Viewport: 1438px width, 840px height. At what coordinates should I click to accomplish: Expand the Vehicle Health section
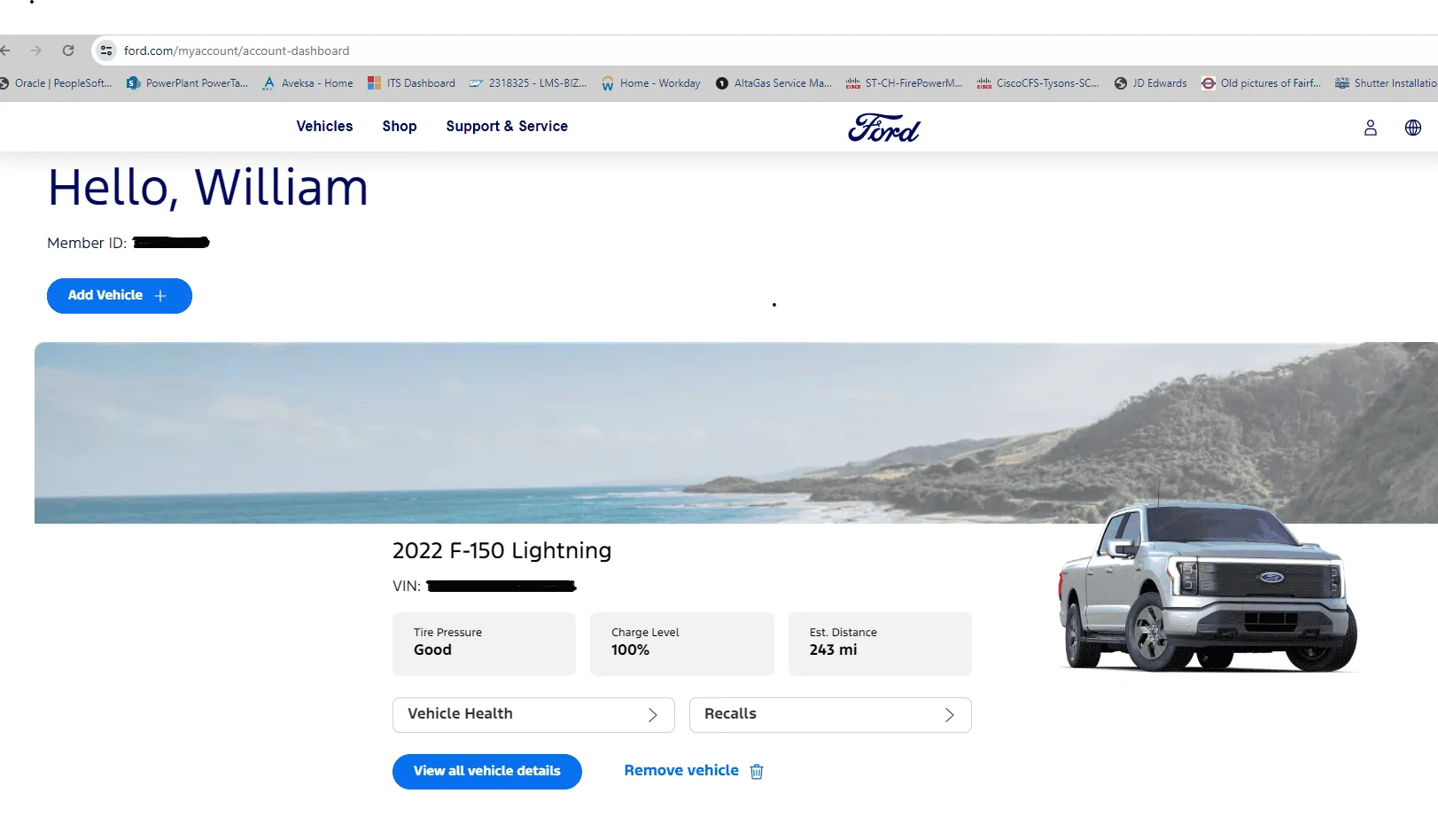(x=533, y=715)
